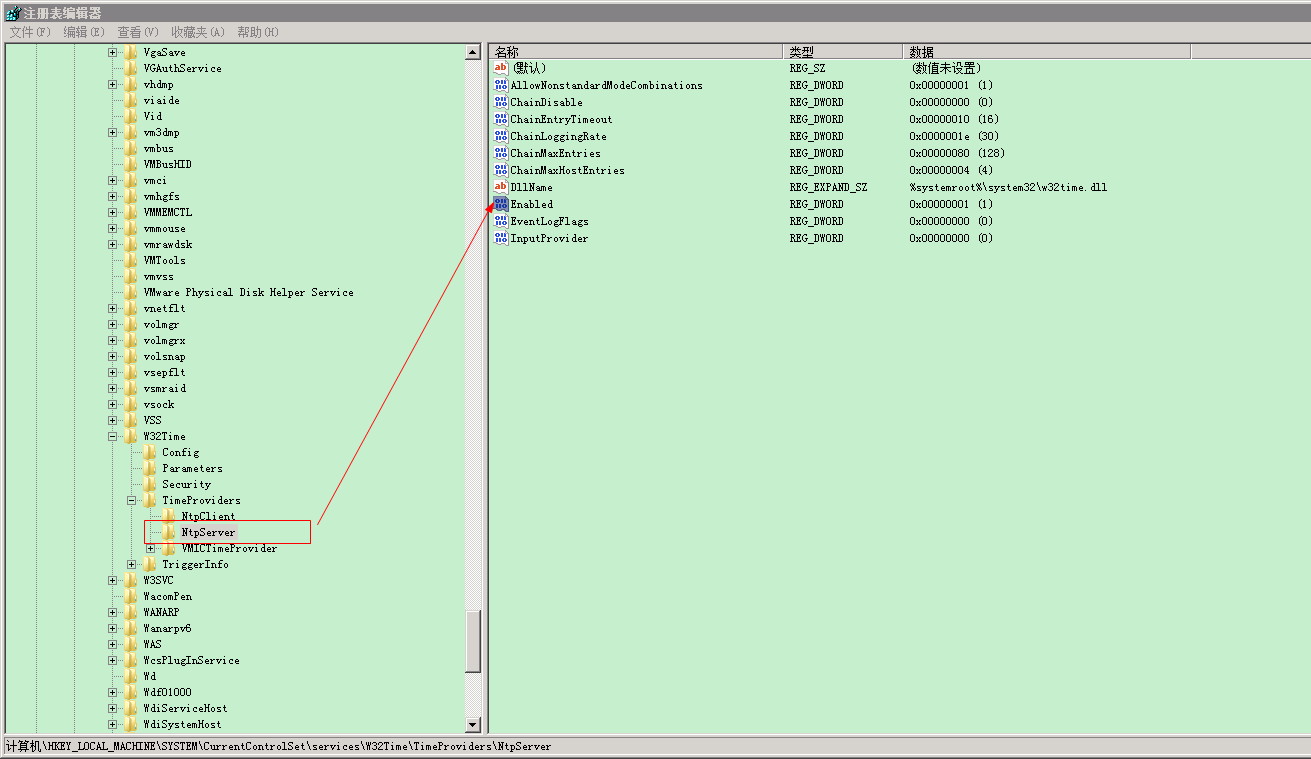Click the folder icon of the Config key
The height and width of the screenshot is (759, 1311).
click(150, 452)
